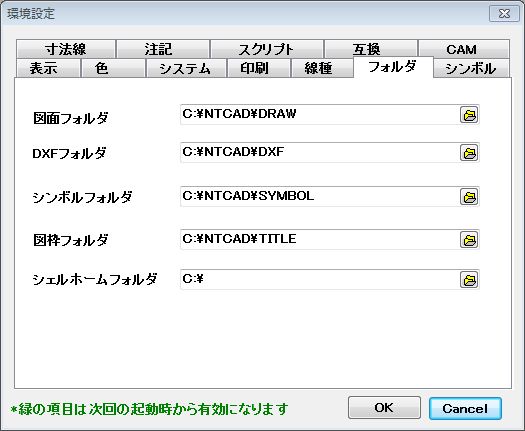Open the 注記 tab
Image resolution: width=525 pixels, height=431 pixels.
(x=163, y=49)
